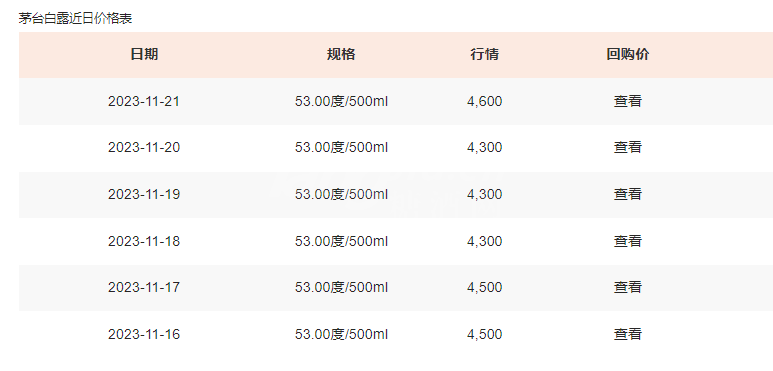The height and width of the screenshot is (371, 773).
Task: Click the 茅台白露近日价格表 title text
Action: point(75,19)
